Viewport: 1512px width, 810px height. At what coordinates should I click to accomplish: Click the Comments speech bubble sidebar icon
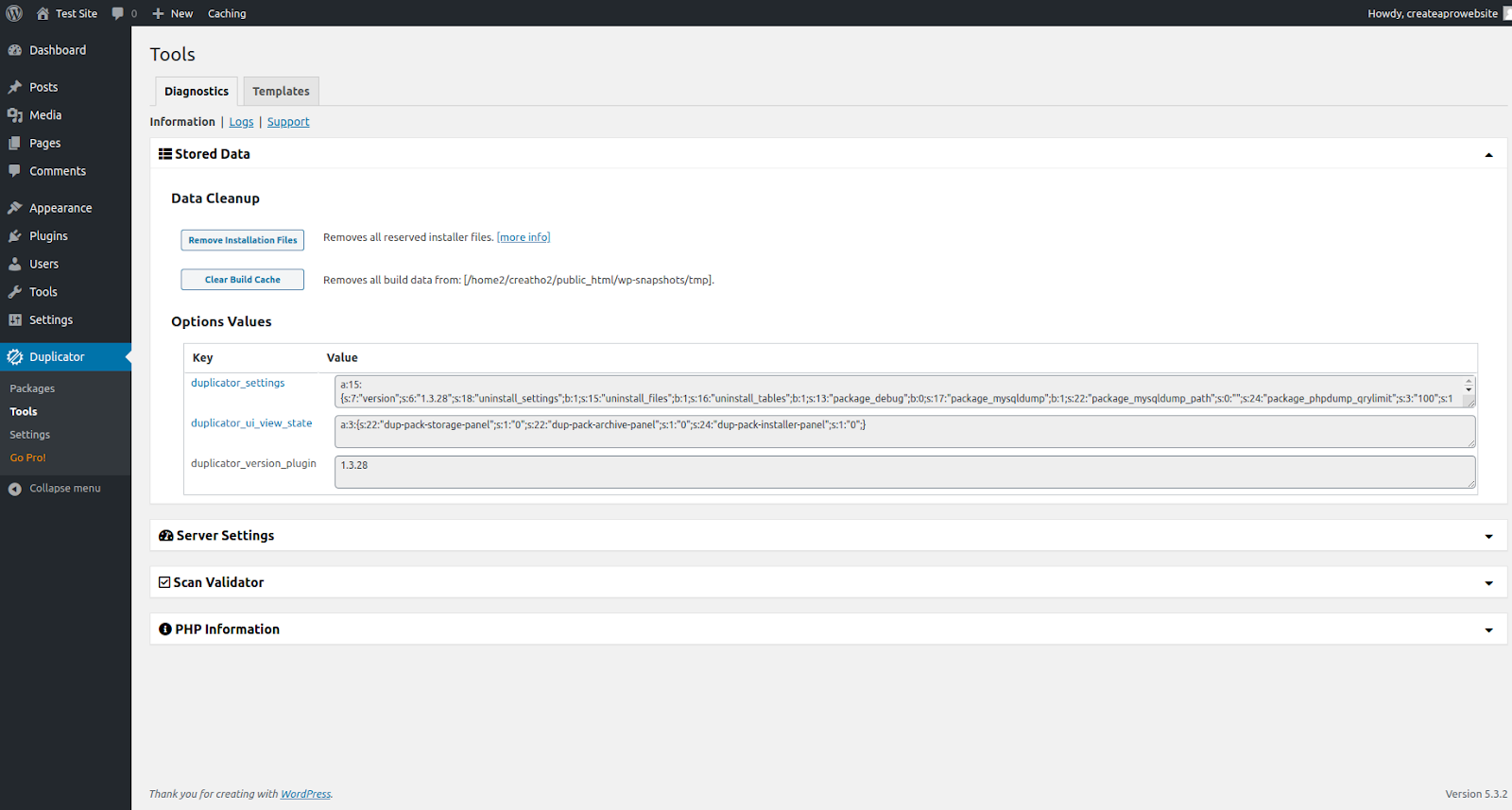point(15,171)
